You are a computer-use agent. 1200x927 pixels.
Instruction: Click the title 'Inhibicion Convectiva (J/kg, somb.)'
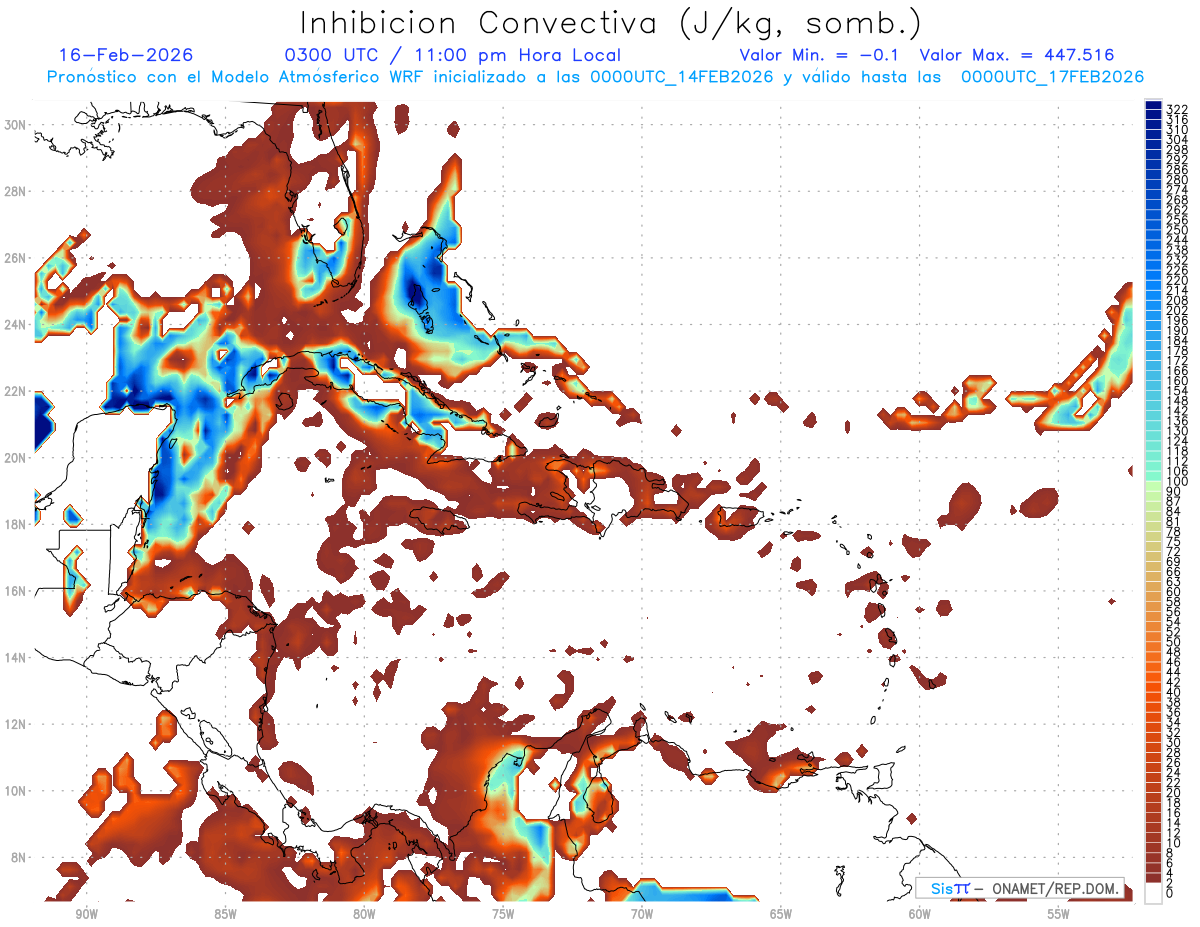[x=610, y=24]
